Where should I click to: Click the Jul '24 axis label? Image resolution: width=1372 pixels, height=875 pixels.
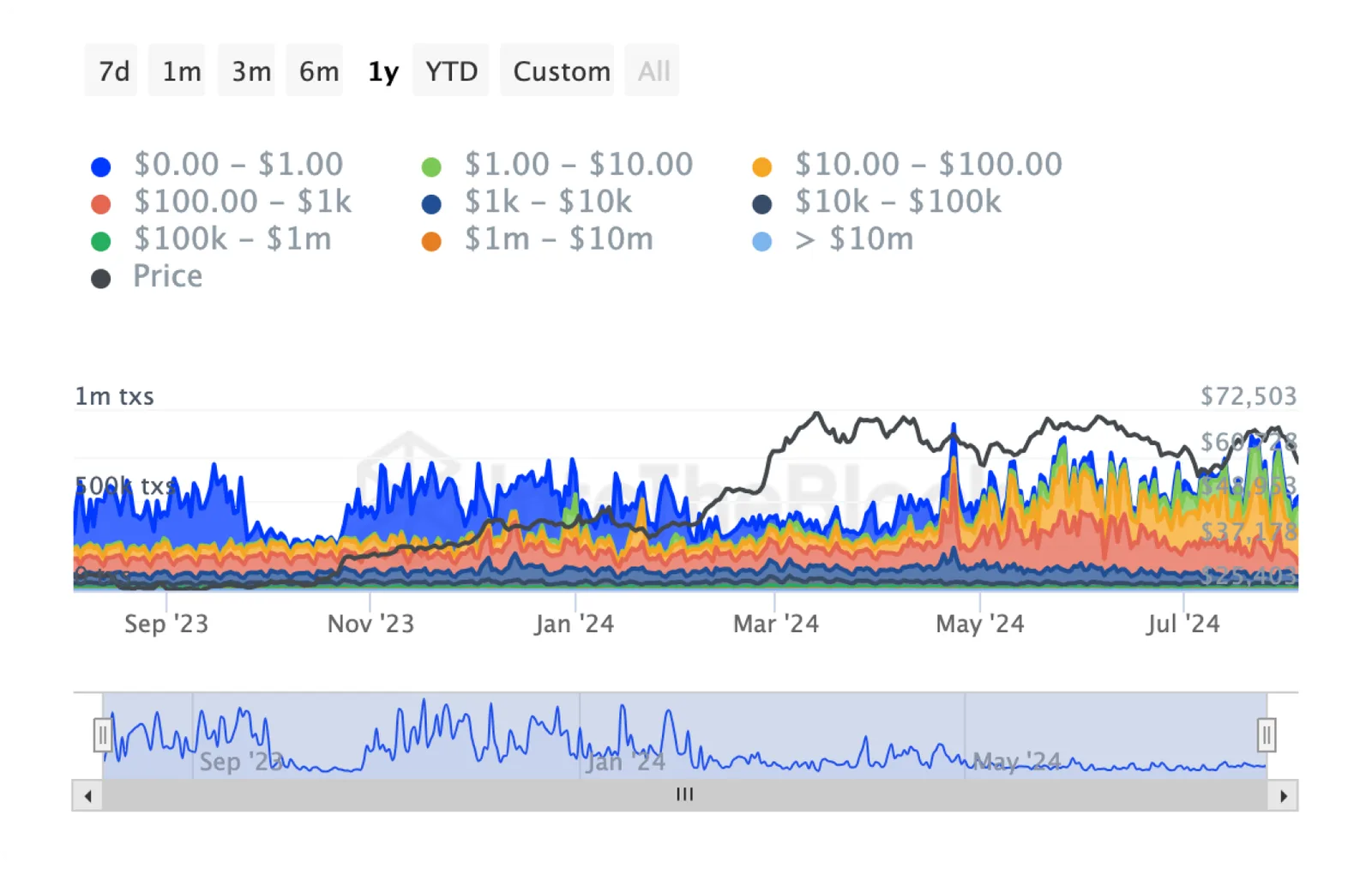(x=1183, y=625)
